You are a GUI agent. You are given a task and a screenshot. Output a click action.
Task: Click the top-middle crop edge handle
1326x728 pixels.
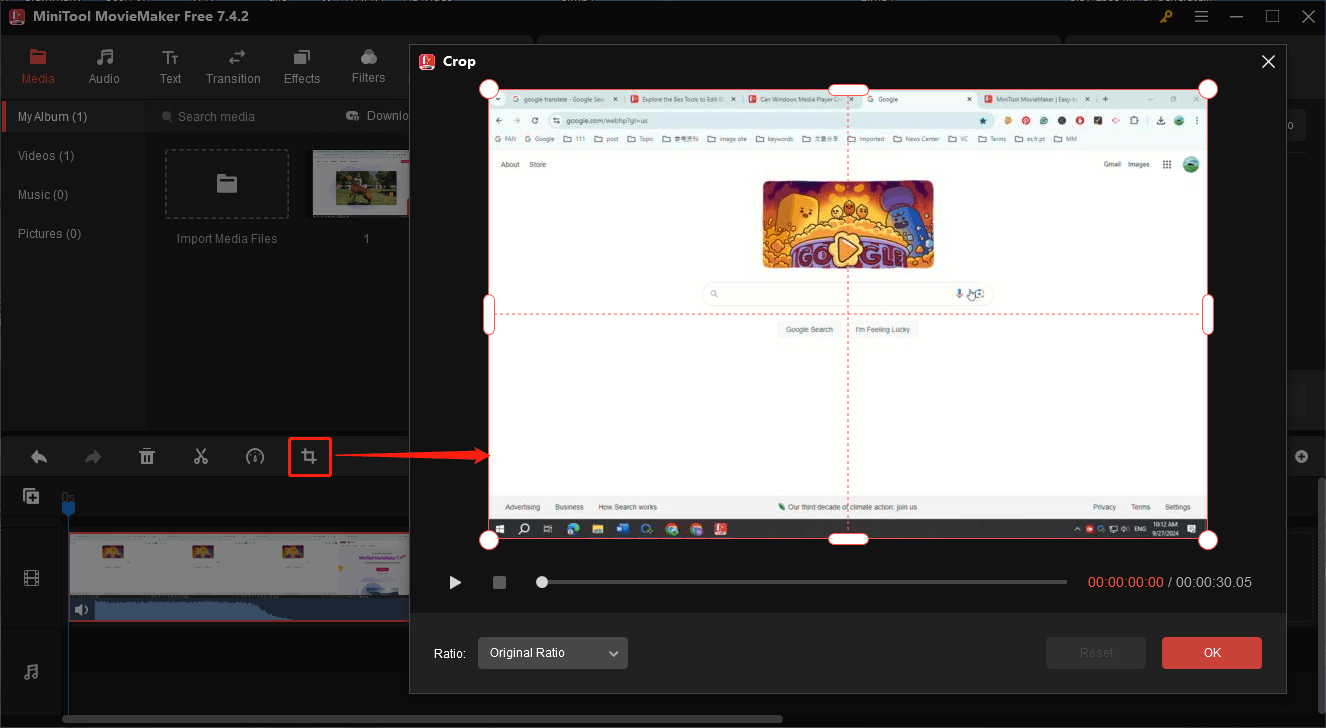(848, 90)
